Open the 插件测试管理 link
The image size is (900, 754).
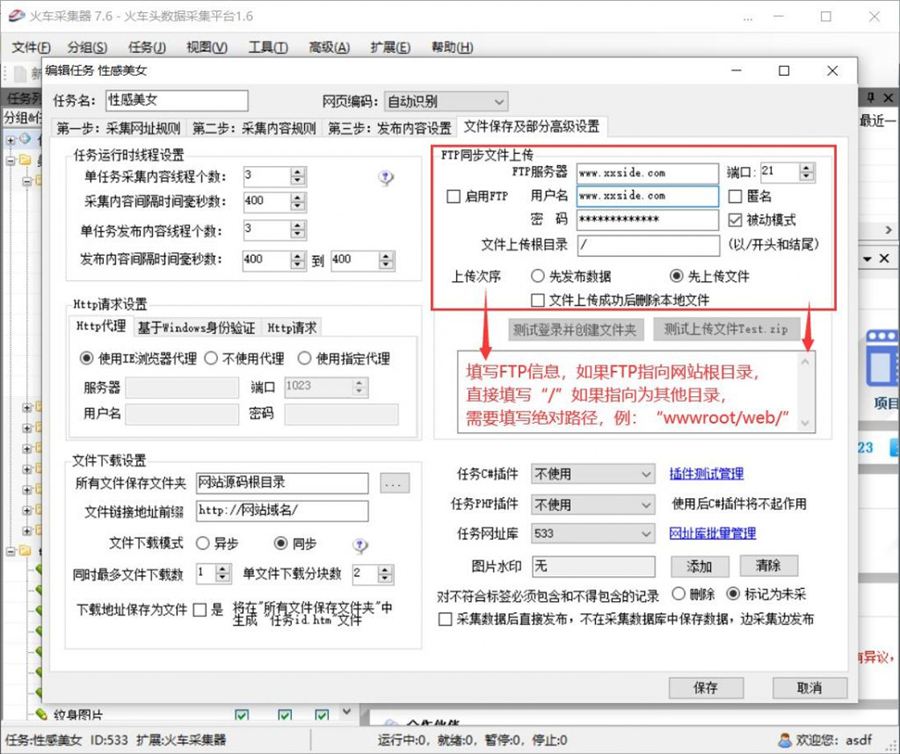(x=706, y=474)
